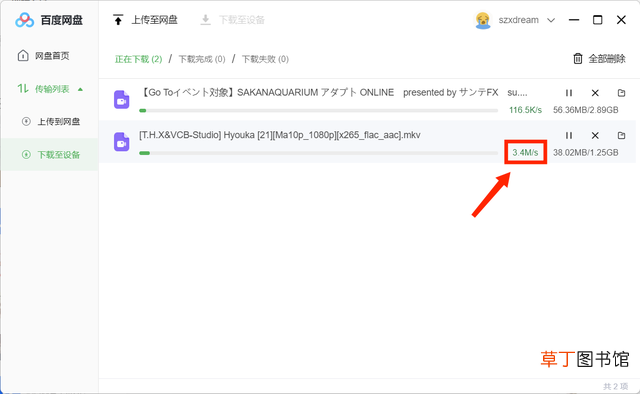This screenshot has height=394, width=640.
Task: Cancel the Hyouka [21] mkv download
Action: [x=595, y=135]
